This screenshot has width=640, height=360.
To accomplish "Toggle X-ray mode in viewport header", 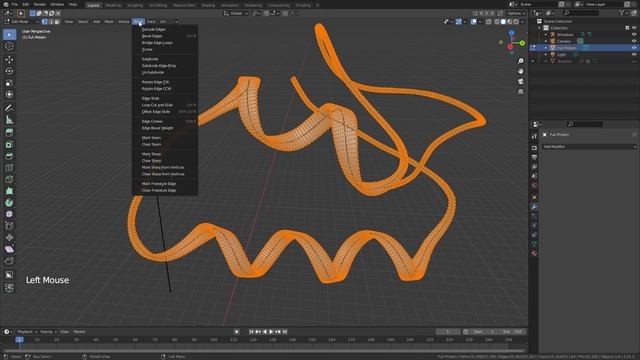I will 489,22.
